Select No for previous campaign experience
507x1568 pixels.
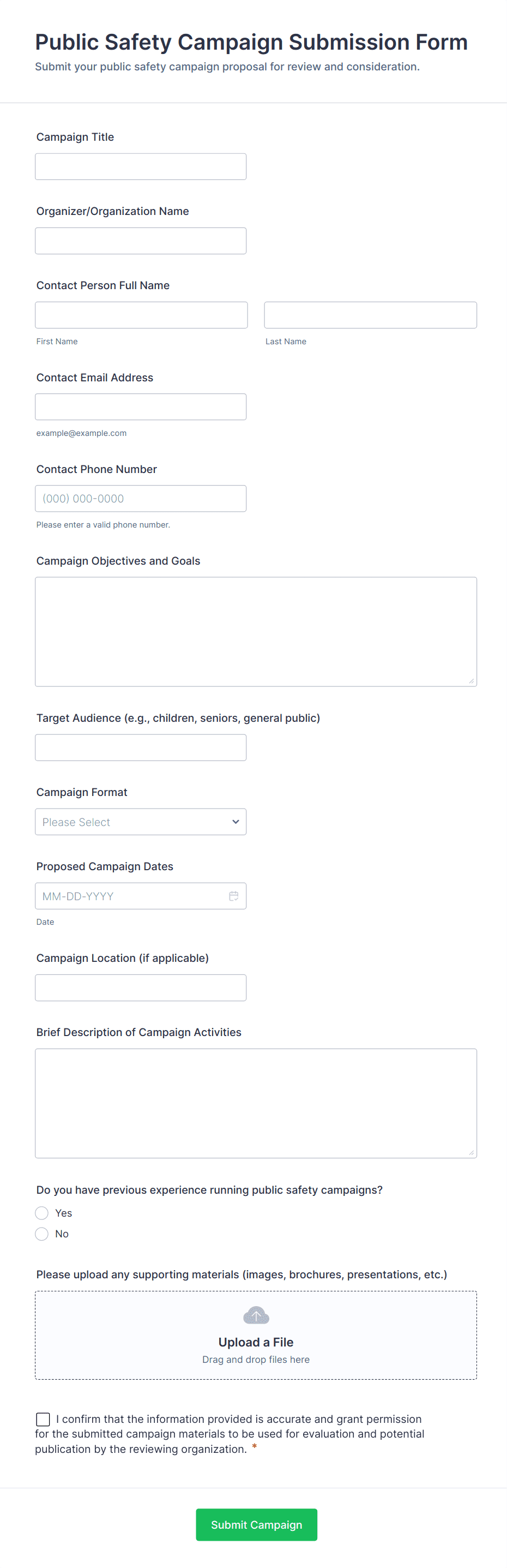click(x=42, y=1234)
